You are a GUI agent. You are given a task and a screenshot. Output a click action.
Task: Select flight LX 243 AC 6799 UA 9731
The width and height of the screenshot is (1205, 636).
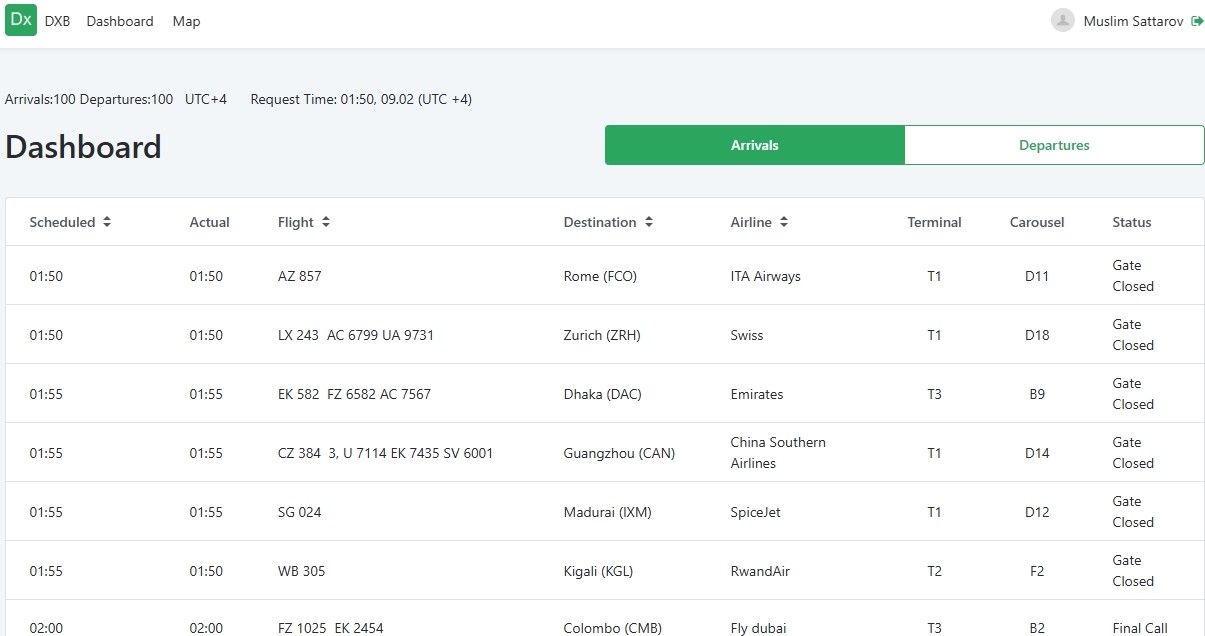click(x=356, y=335)
